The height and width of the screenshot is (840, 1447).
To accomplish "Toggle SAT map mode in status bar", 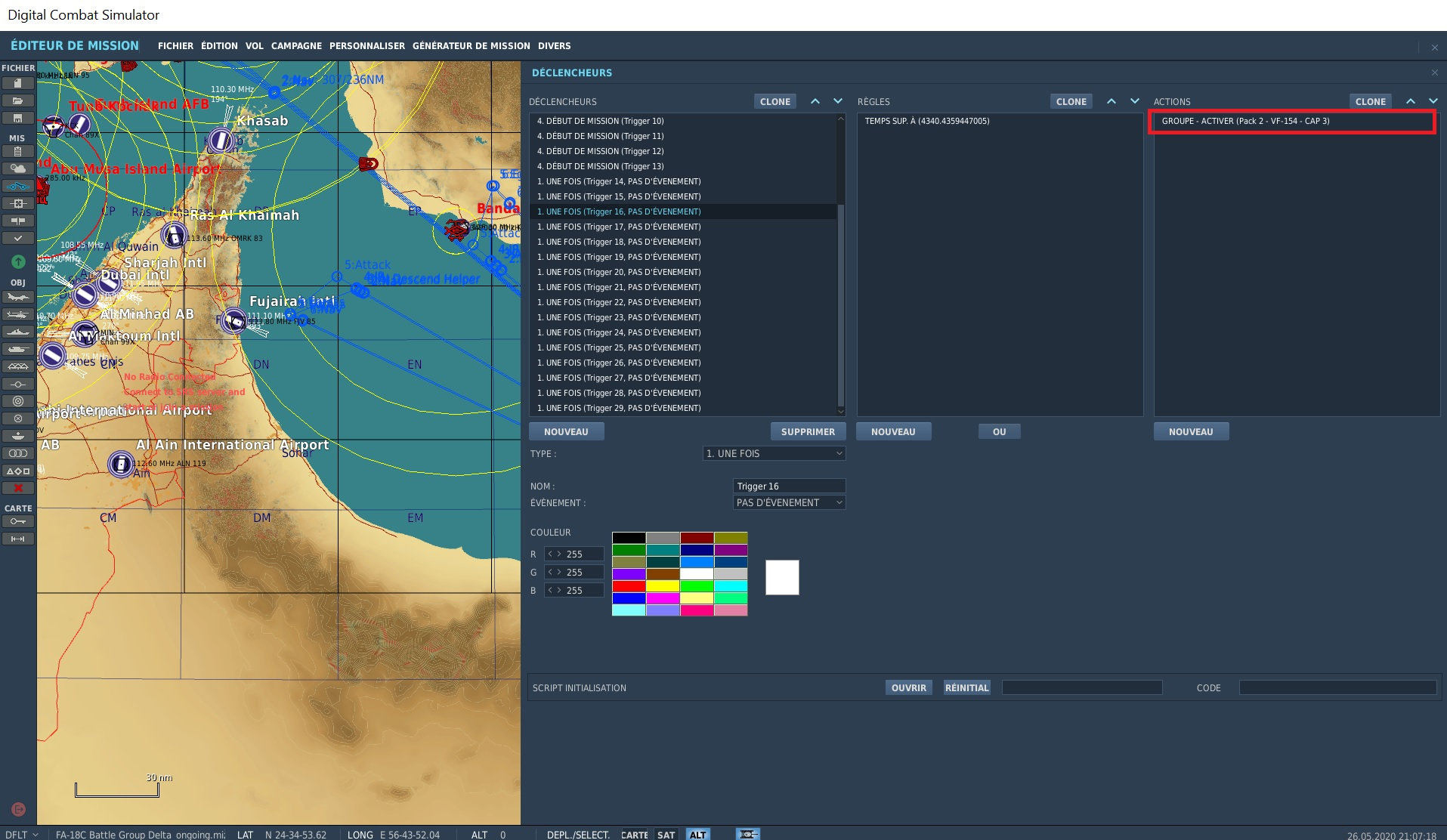I will (666, 835).
